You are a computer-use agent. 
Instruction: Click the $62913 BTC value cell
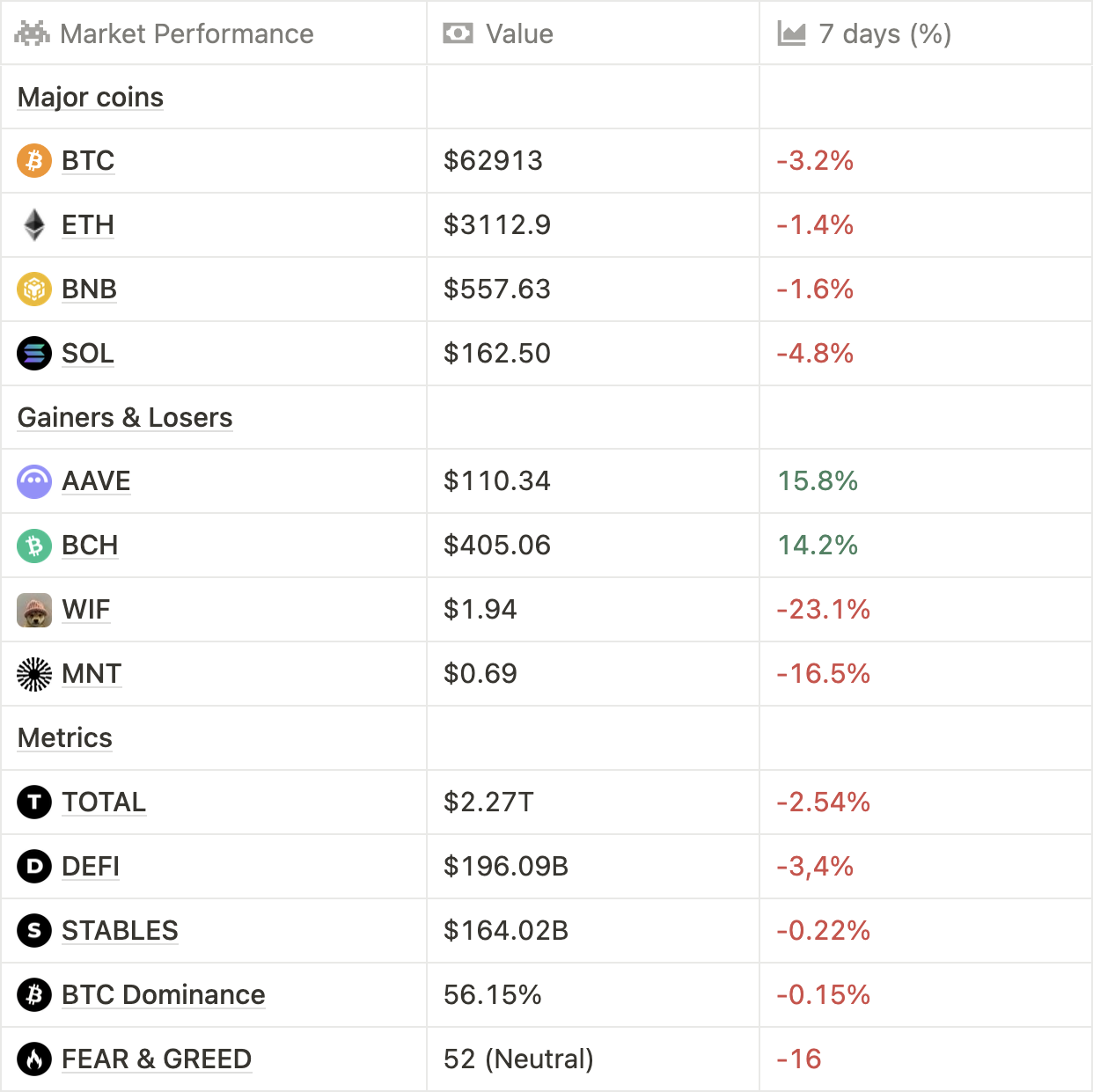[493, 161]
